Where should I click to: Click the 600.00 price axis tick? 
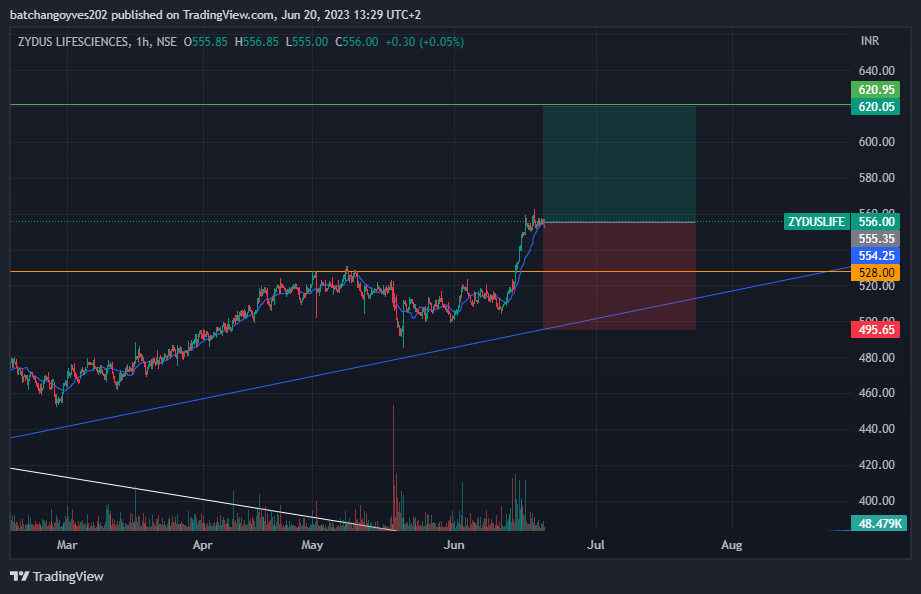click(x=876, y=142)
